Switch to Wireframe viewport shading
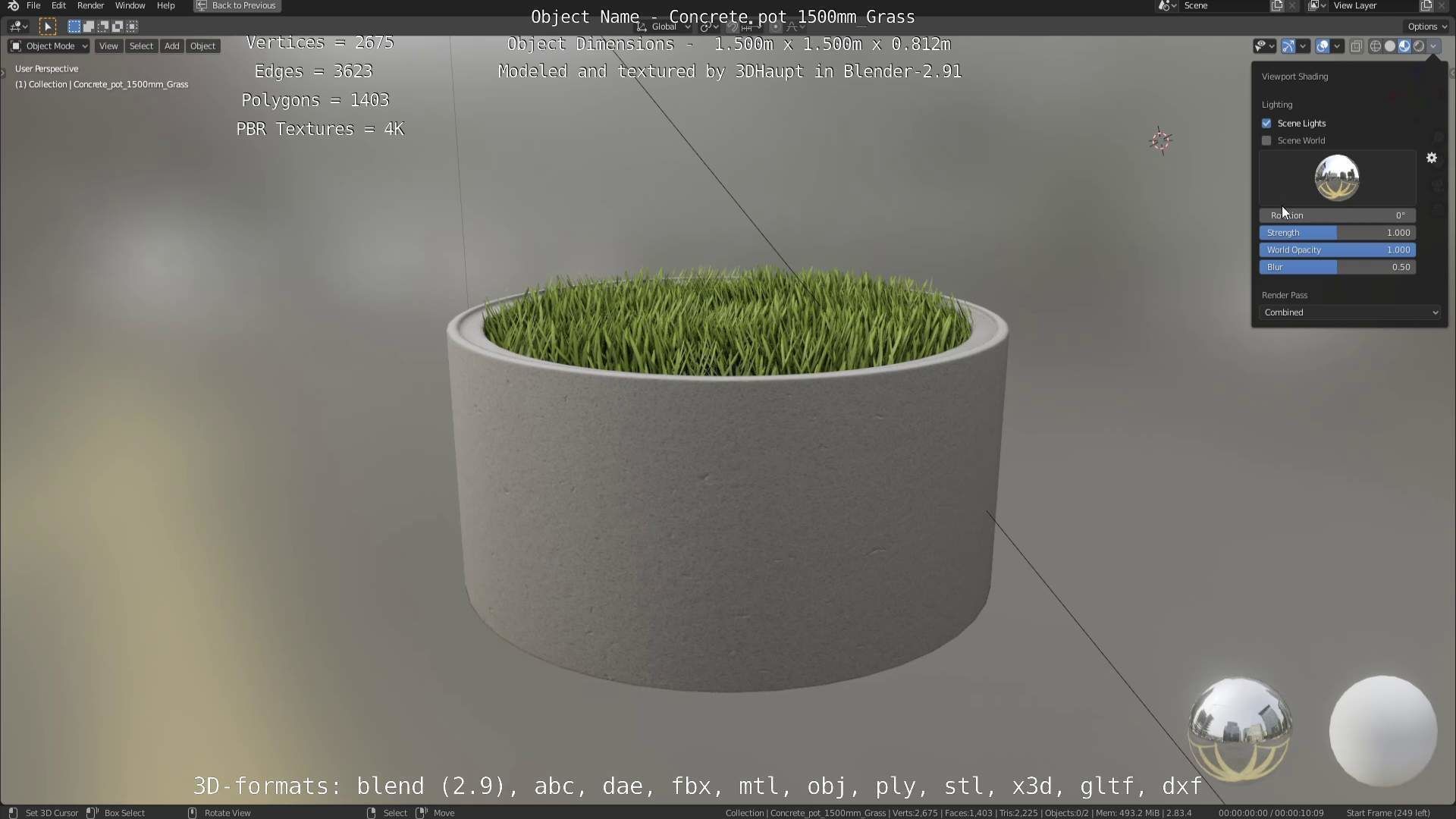Viewport: 1456px width, 819px height. coord(1376,46)
